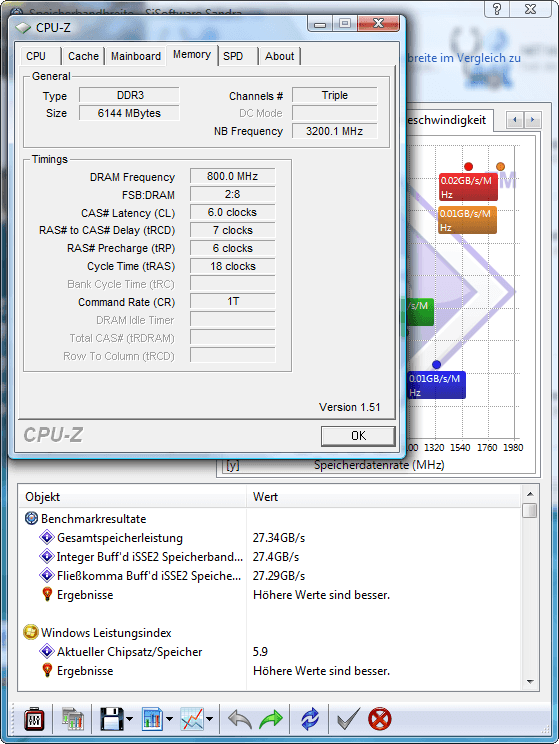Screen dimensions: 559x744
Task: Click the CAS# Latency 6.0 clocks value
Action: click(233, 212)
